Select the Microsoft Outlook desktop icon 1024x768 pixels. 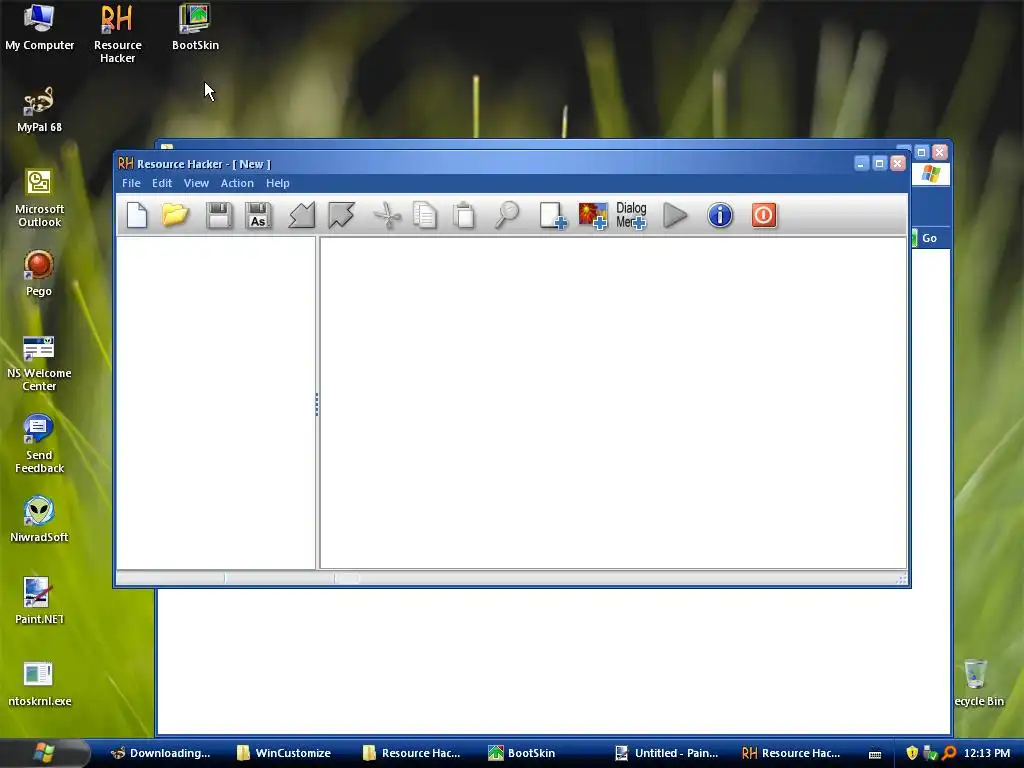(x=39, y=199)
